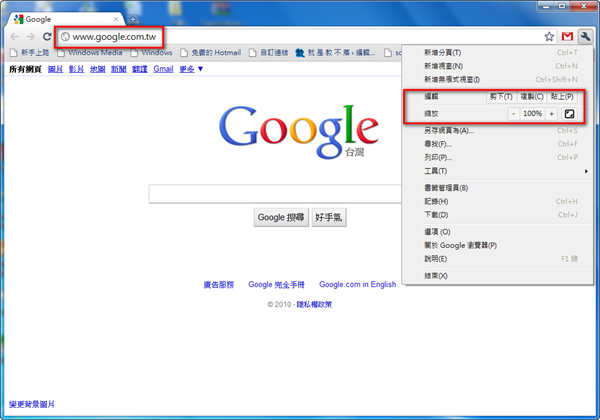Image resolution: width=600 pixels, height=420 pixels.
Task: Click the 翻譯 translate link
Action: click(x=140, y=69)
